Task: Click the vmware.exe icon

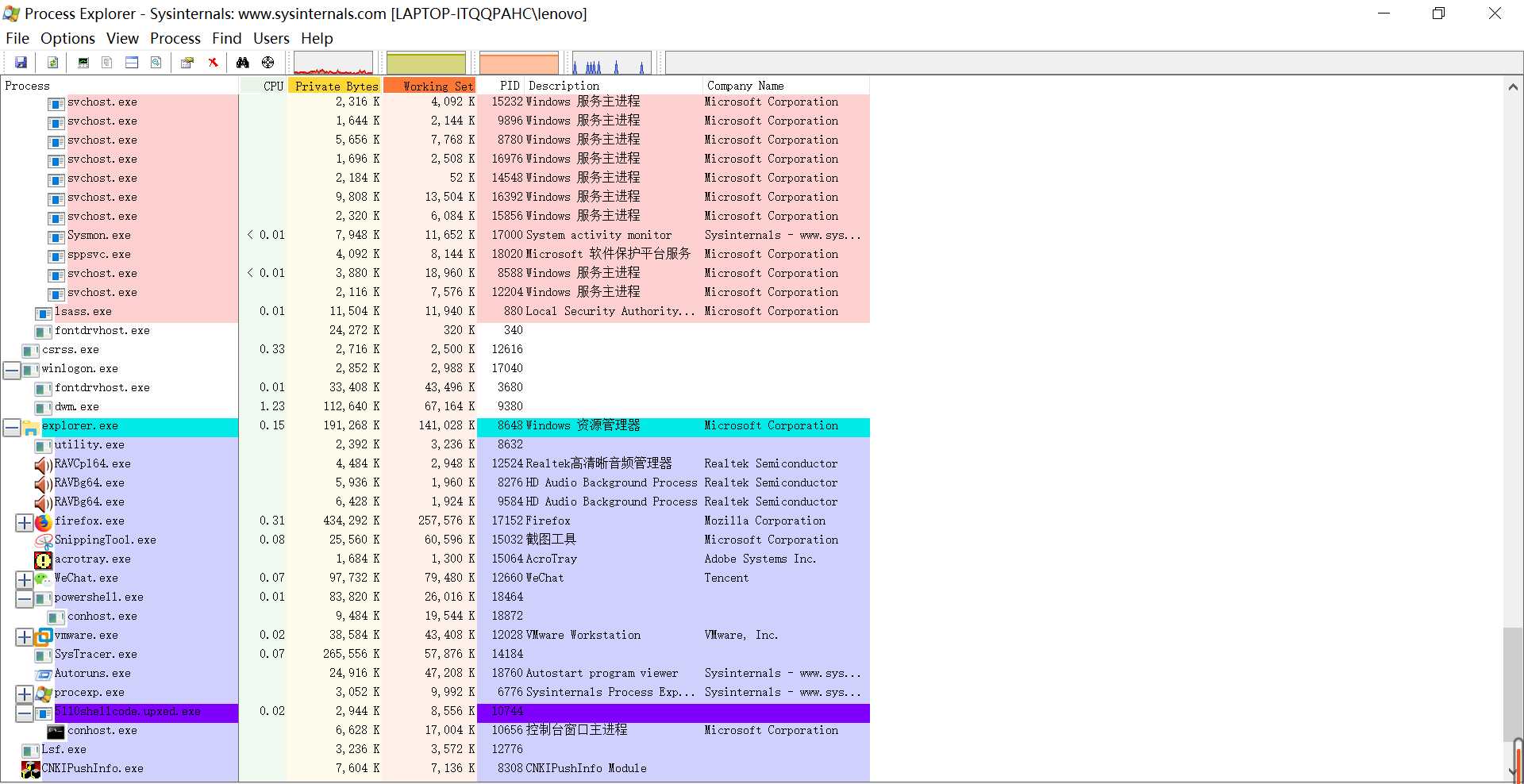Action: click(x=44, y=636)
